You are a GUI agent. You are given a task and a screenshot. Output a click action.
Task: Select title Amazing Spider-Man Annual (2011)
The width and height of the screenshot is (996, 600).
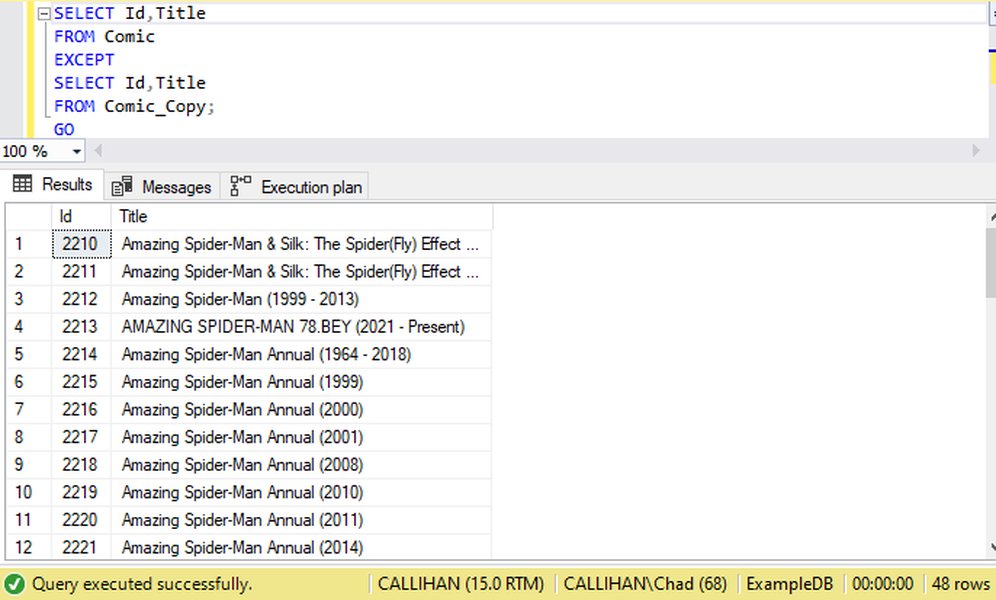click(x=301, y=520)
